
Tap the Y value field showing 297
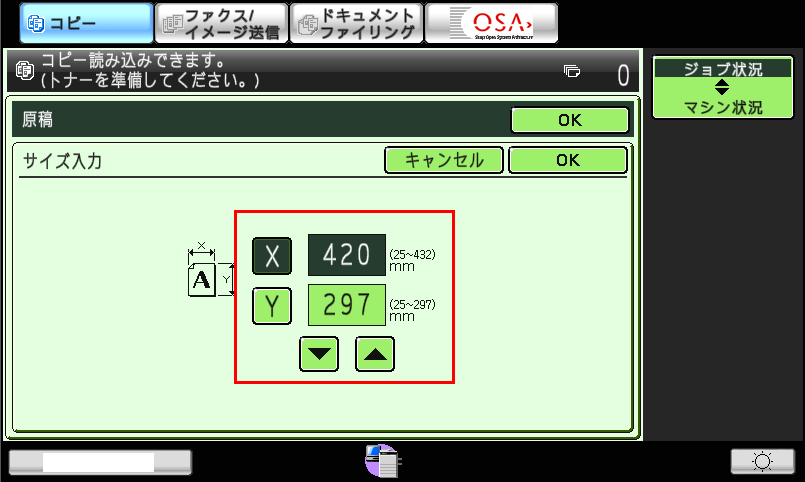tap(346, 304)
